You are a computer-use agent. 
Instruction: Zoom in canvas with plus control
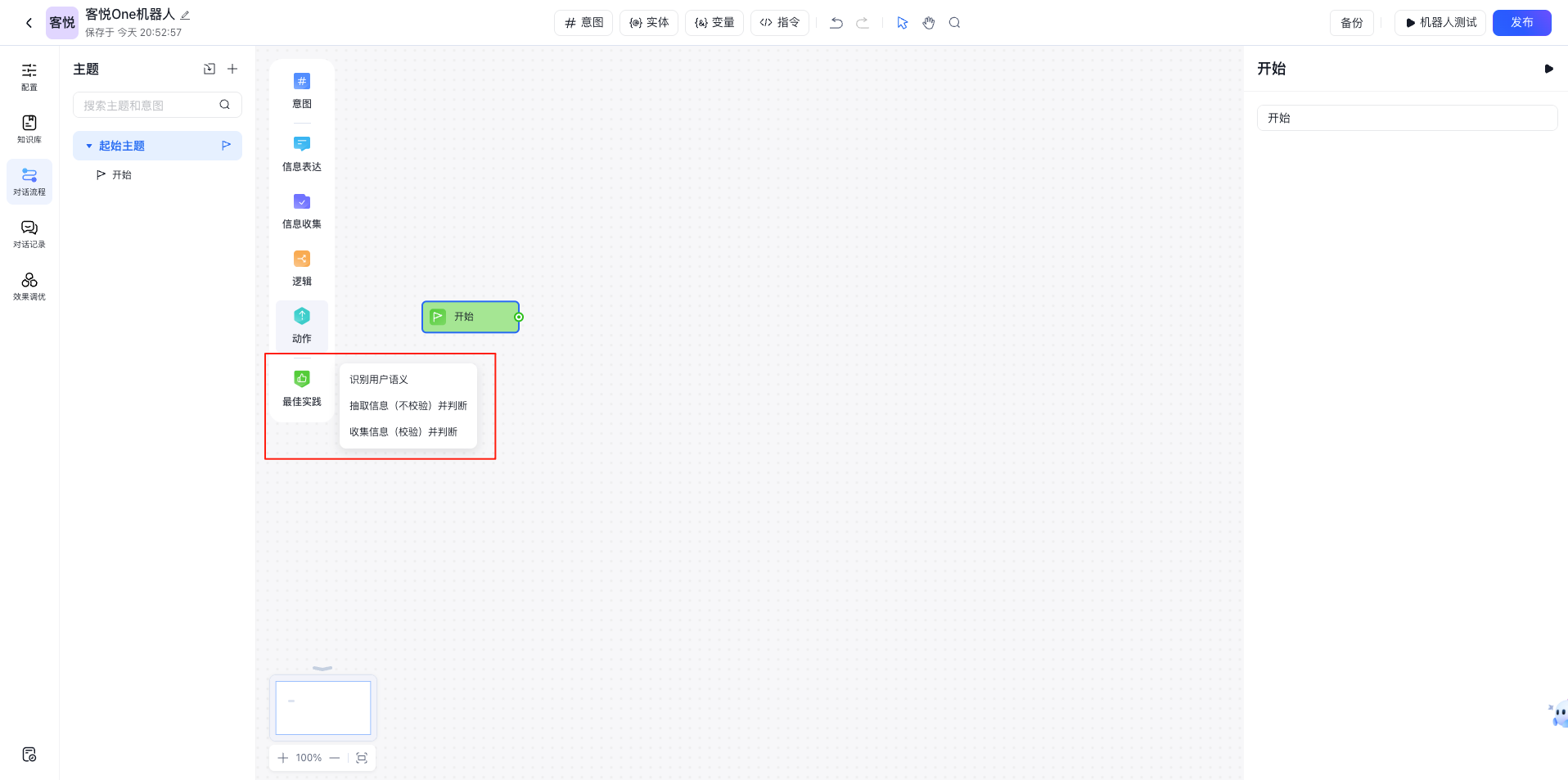[283, 758]
